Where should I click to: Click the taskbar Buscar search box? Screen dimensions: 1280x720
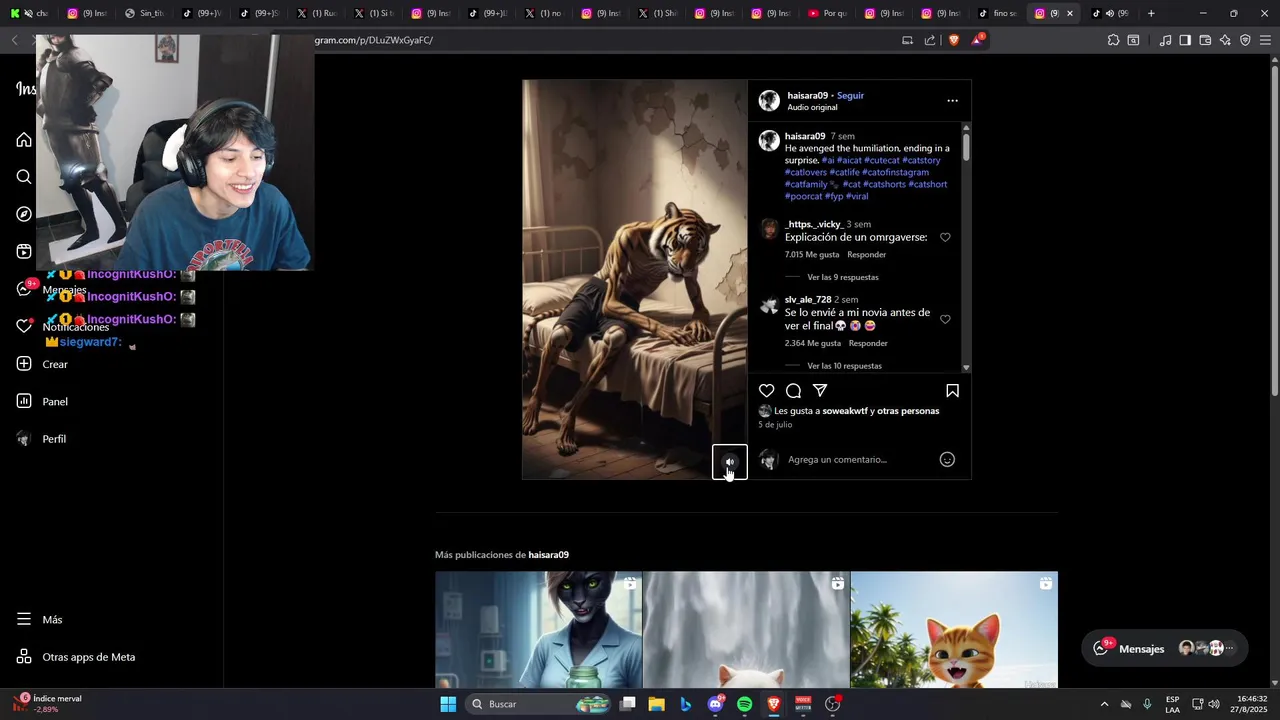pos(537,704)
